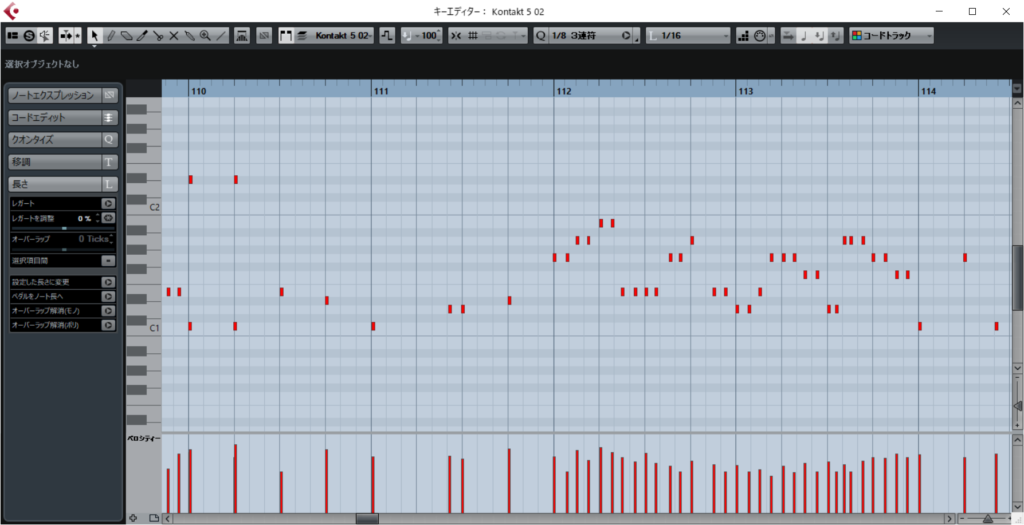Toggle the Solo editor button
Screen dimensions: 1024x525
29,35
